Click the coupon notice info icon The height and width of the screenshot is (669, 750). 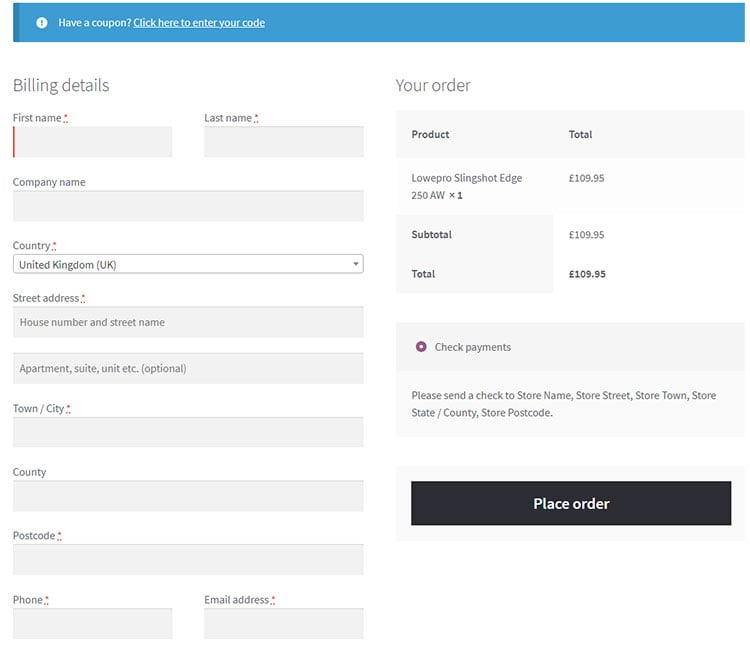click(42, 22)
